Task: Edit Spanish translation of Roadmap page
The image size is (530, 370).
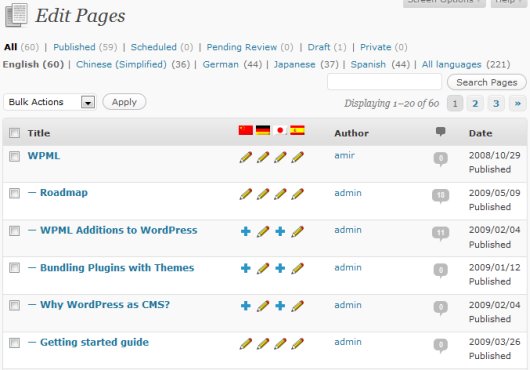Action: 297,194
